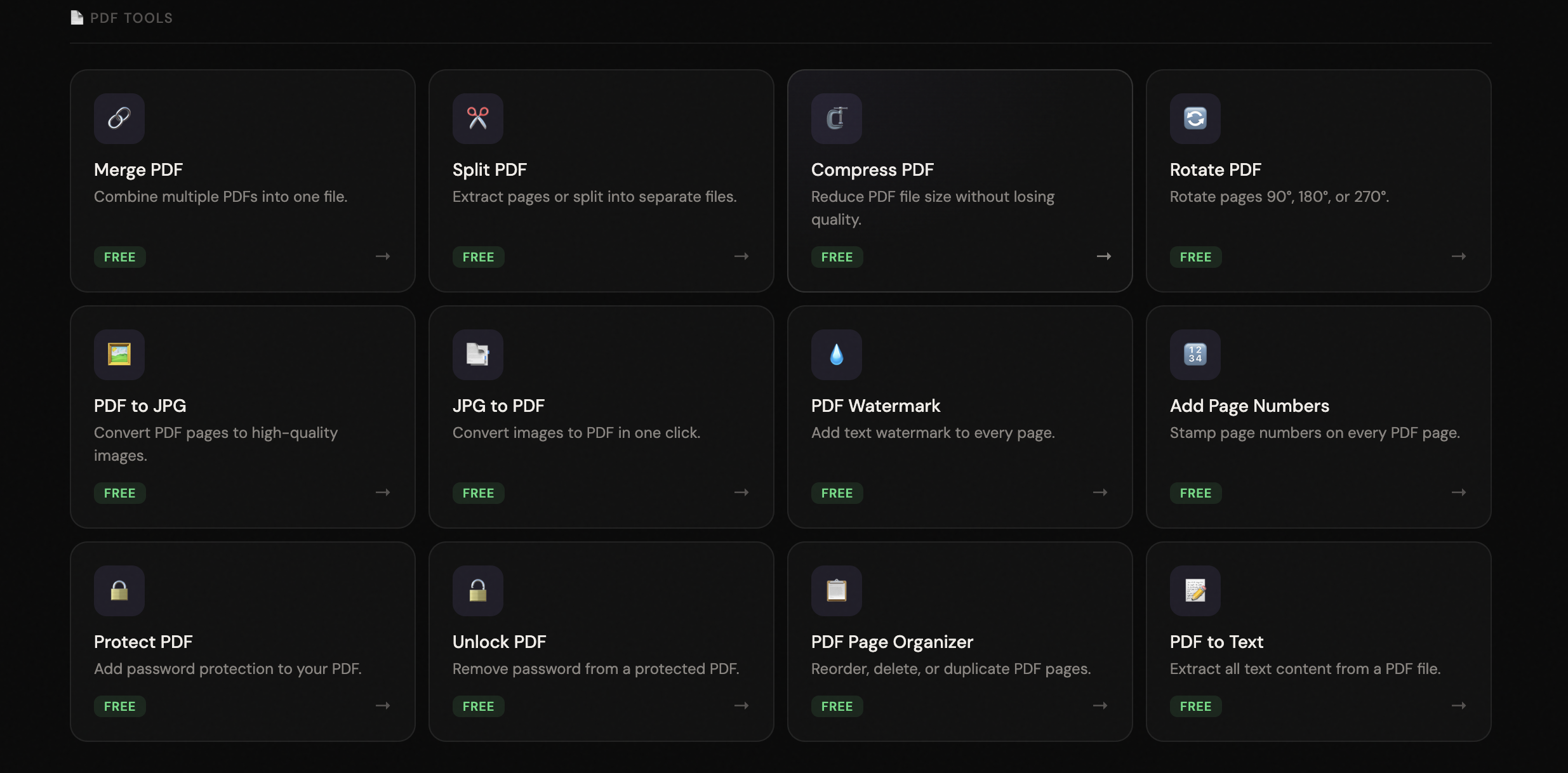Open the Unlock PDF tool title

tap(499, 642)
